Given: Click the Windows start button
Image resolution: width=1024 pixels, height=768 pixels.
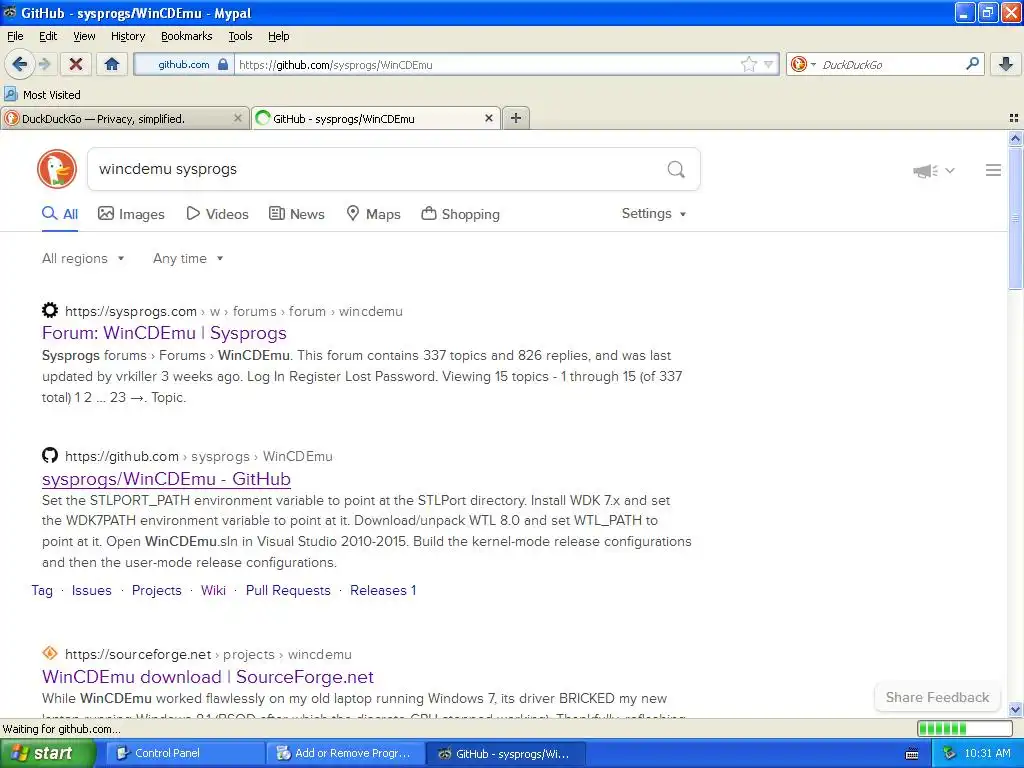Looking at the screenshot, I should pos(47,753).
